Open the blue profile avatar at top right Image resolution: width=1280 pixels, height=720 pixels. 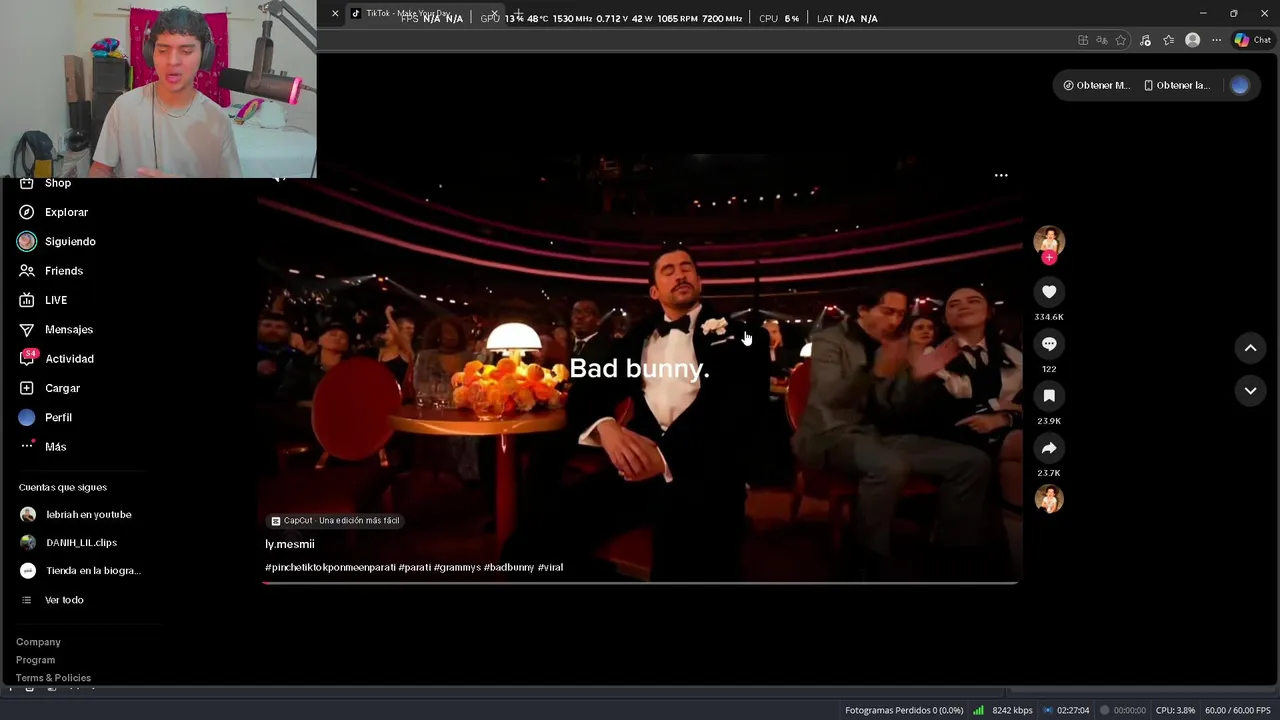(1240, 85)
